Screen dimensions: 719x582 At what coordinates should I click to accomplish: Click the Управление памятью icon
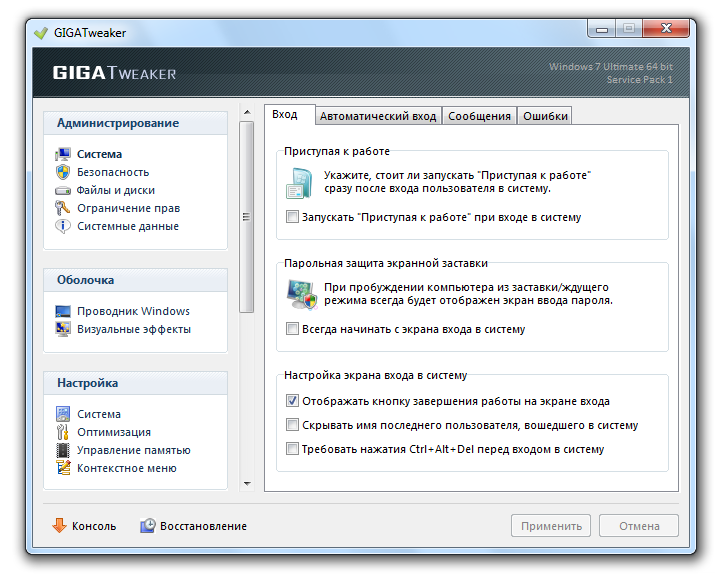pyautogui.click(x=63, y=450)
